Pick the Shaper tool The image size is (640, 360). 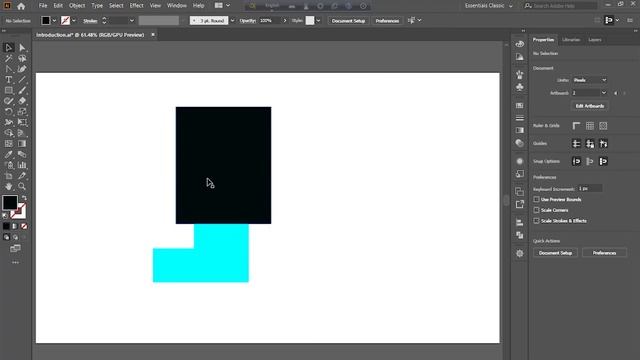tap(9, 101)
